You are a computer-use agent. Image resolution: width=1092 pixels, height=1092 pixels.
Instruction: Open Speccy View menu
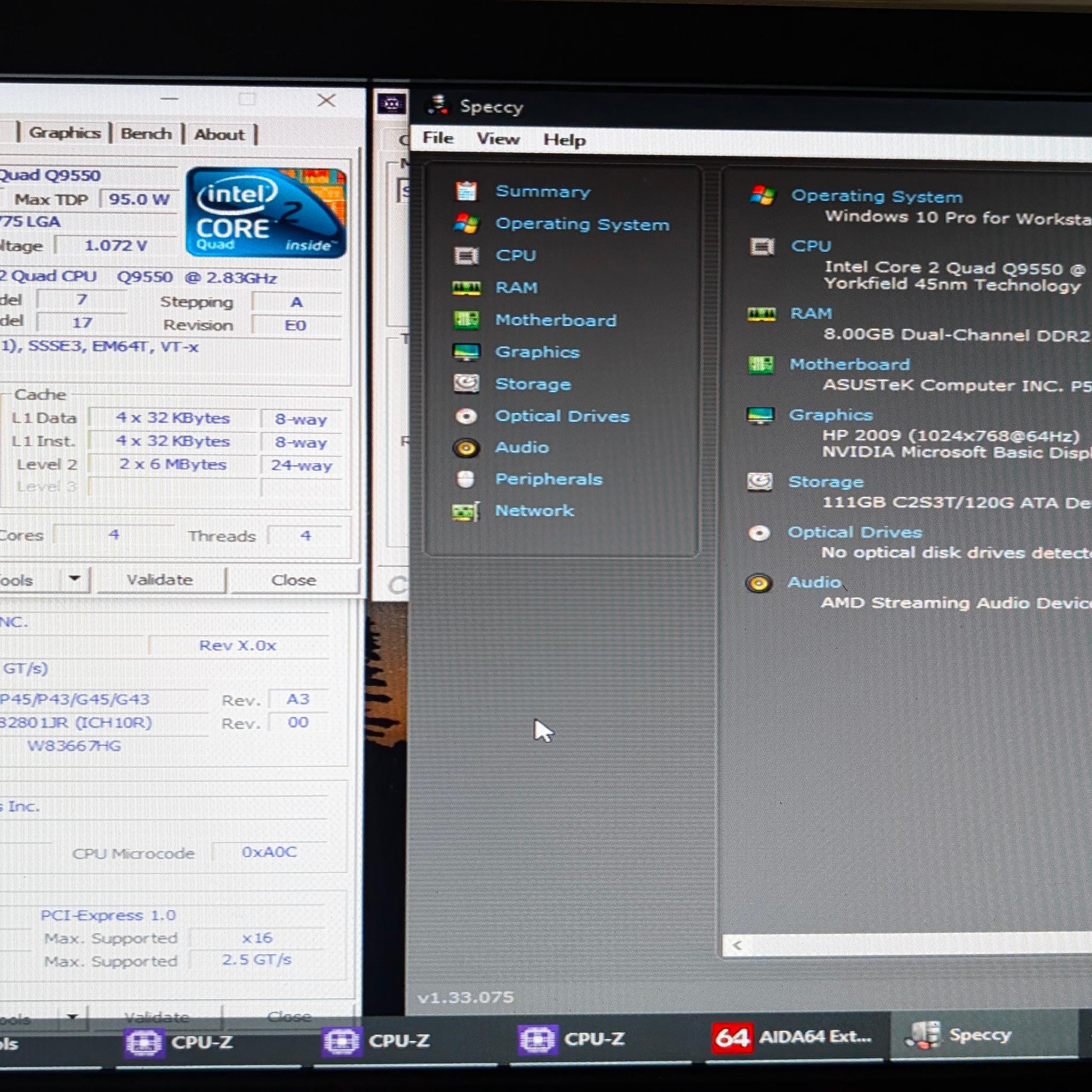(x=498, y=139)
